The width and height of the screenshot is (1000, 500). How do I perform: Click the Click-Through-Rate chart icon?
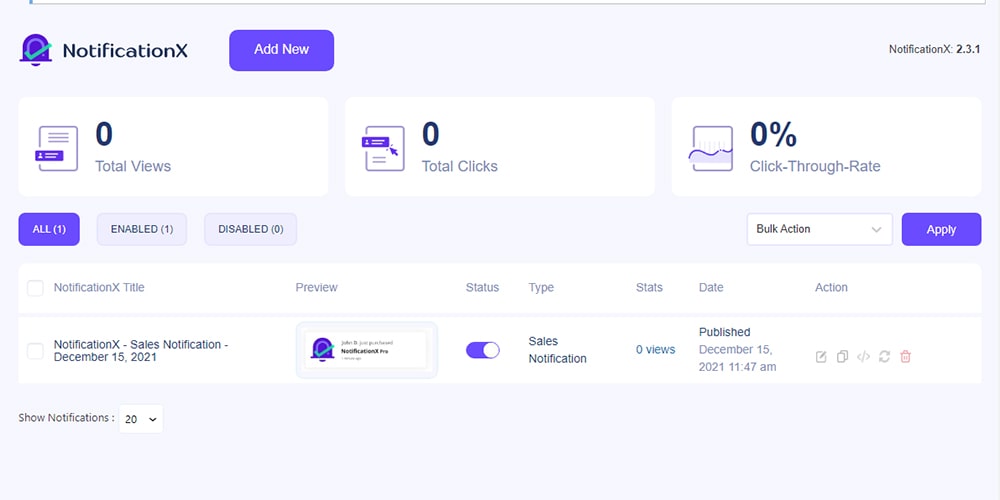click(710, 148)
